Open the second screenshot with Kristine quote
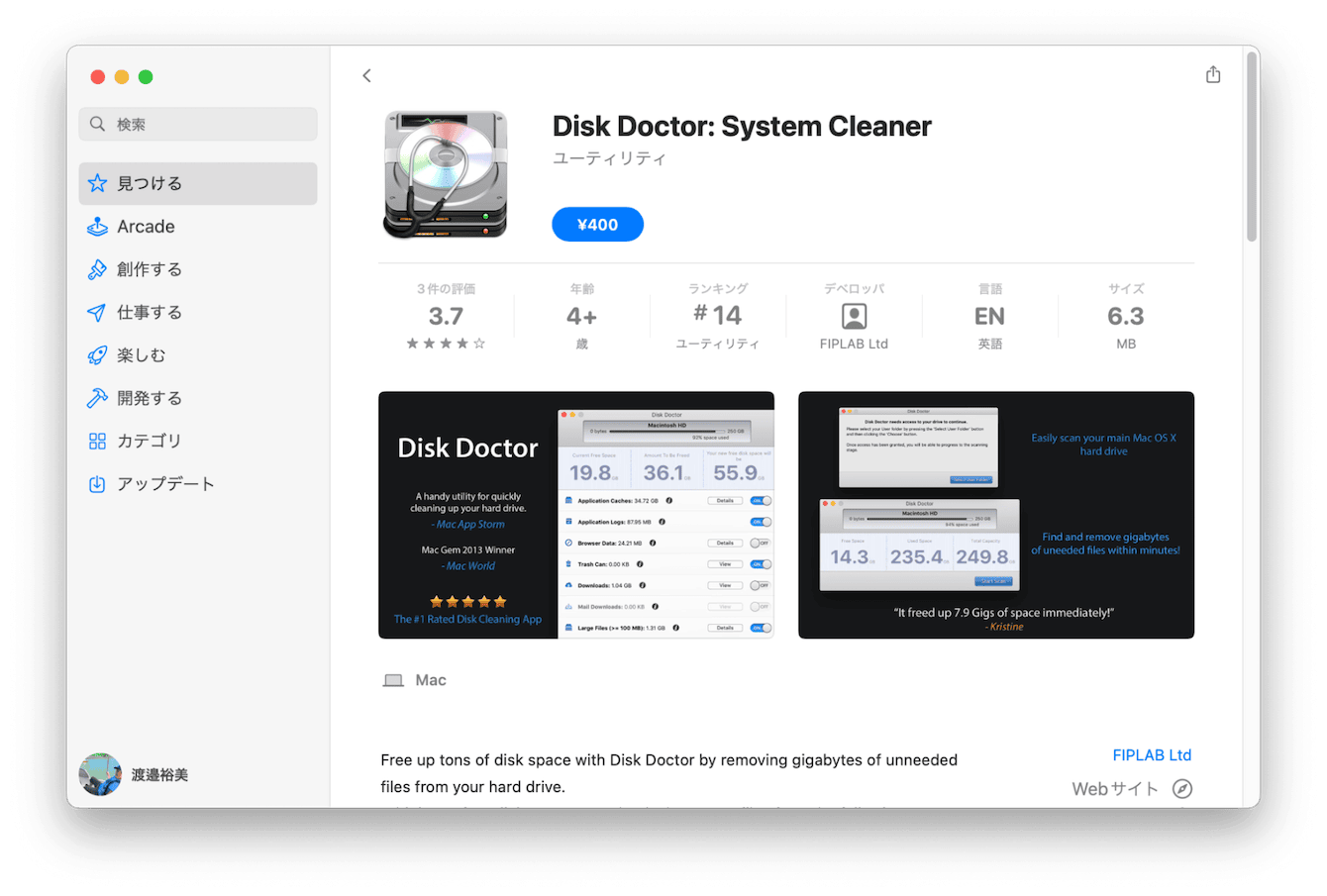 point(996,515)
